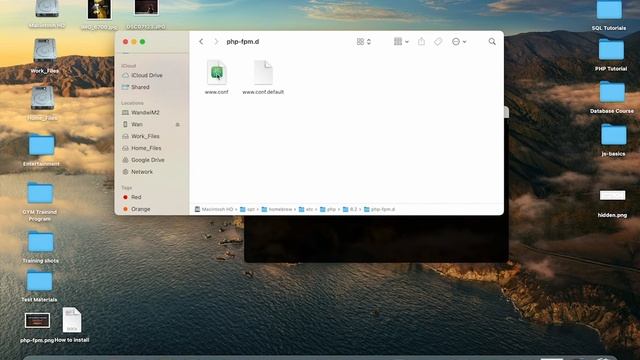Close the Finder window
The image size is (640, 360).
click(x=125, y=42)
